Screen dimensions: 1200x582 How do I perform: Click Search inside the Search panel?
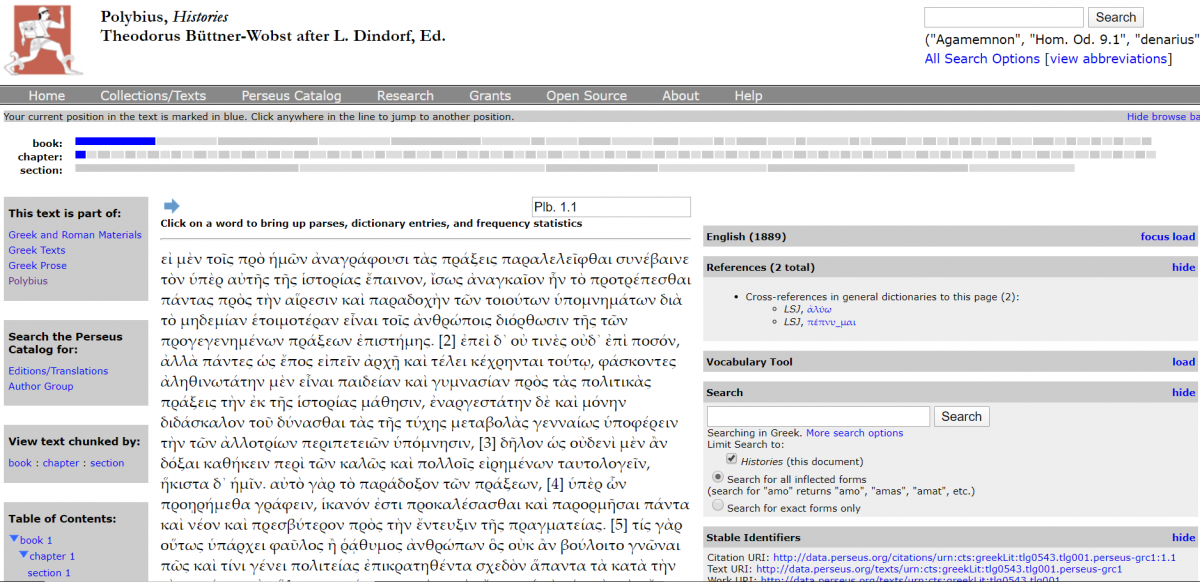click(961, 416)
